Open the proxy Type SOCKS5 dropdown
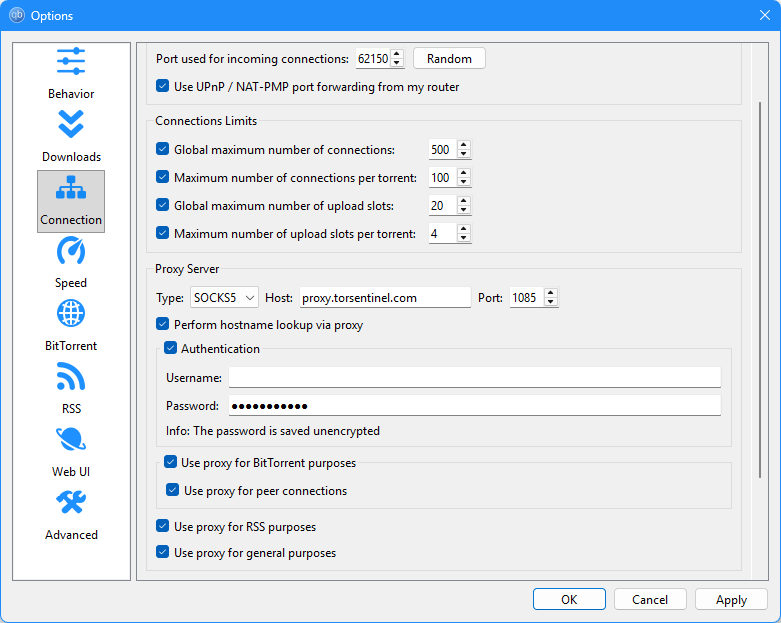 pos(224,298)
